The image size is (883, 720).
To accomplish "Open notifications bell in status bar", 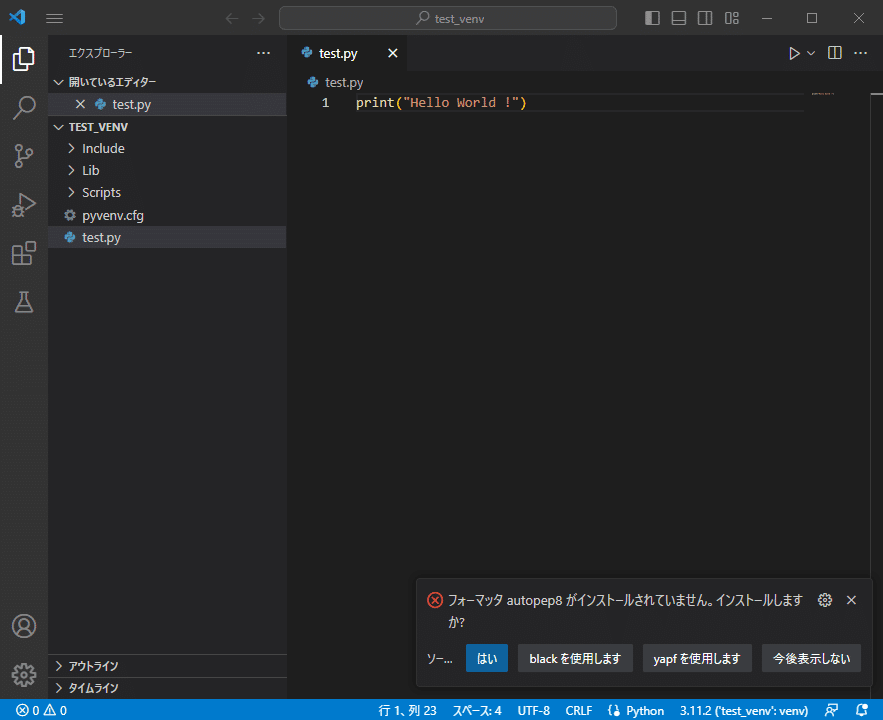I will coord(862,710).
